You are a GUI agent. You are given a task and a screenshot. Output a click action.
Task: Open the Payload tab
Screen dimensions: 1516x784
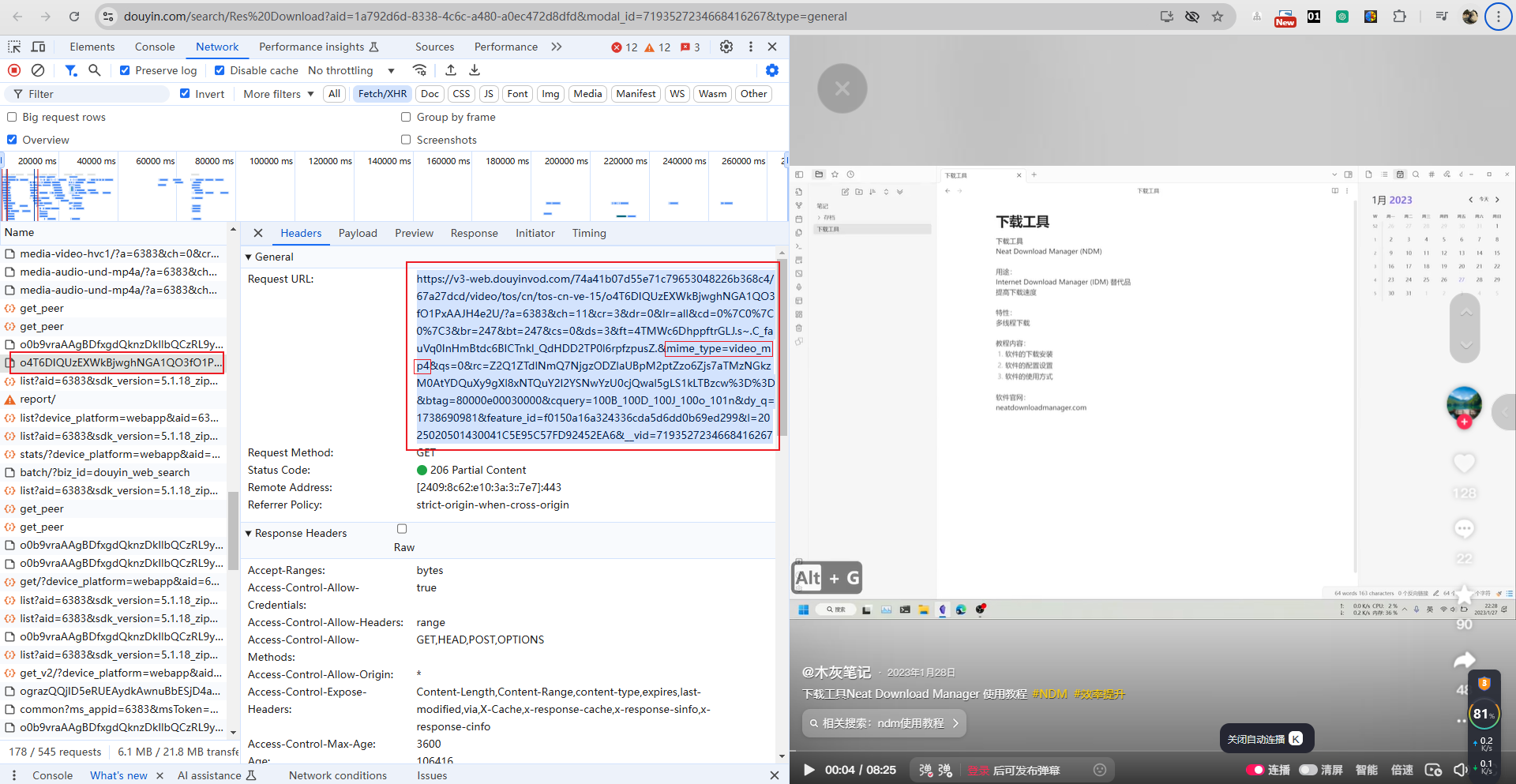pos(358,233)
